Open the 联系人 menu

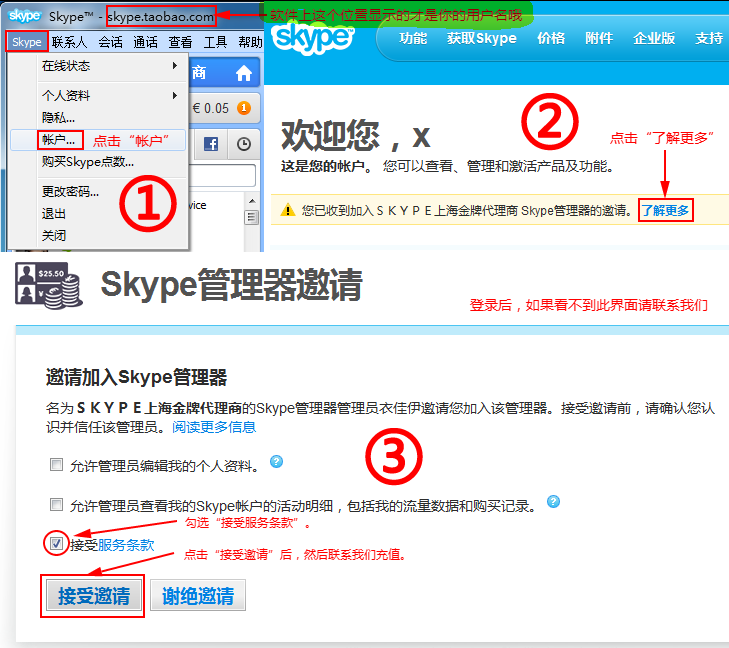coord(69,42)
